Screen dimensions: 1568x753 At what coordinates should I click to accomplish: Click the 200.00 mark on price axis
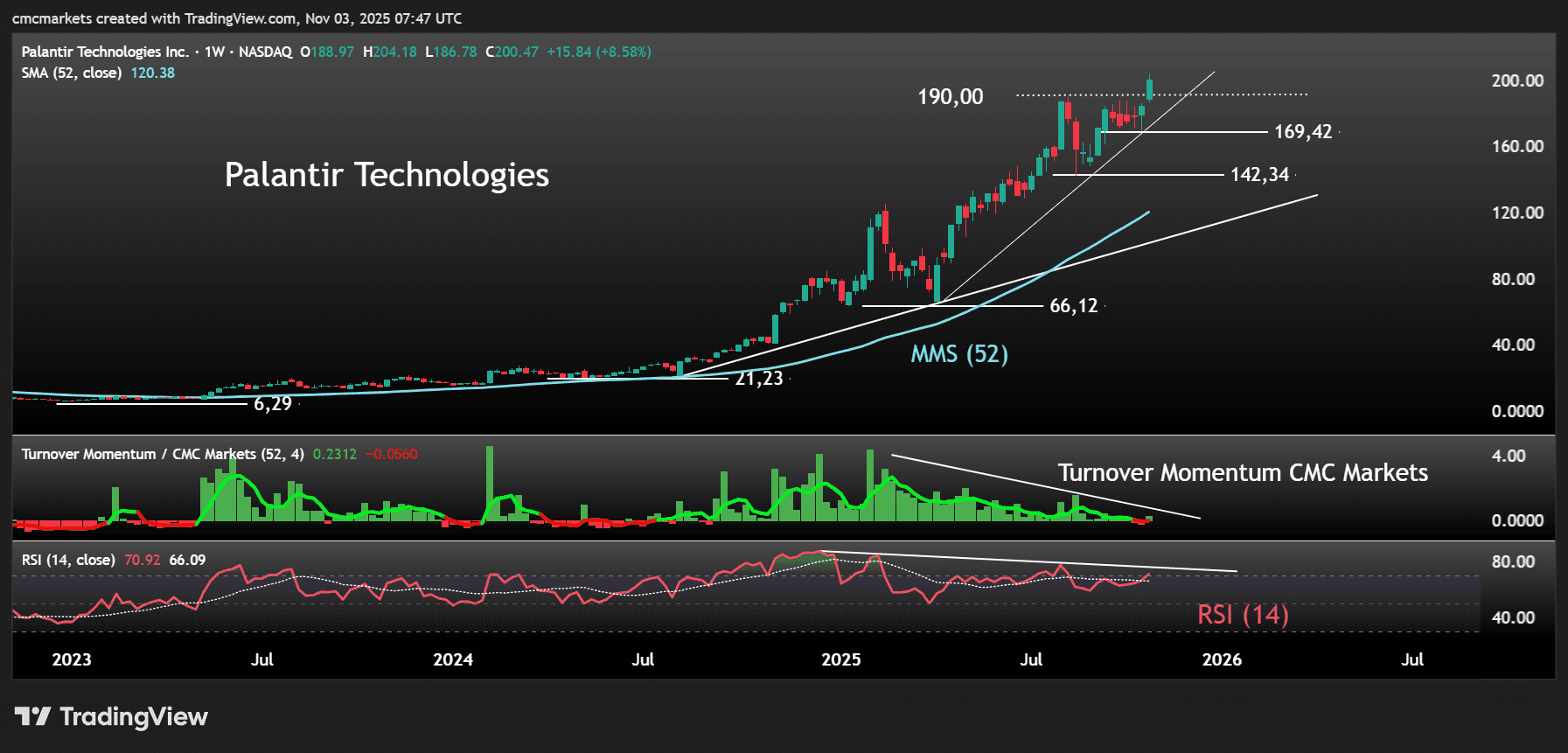coord(1517,80)
